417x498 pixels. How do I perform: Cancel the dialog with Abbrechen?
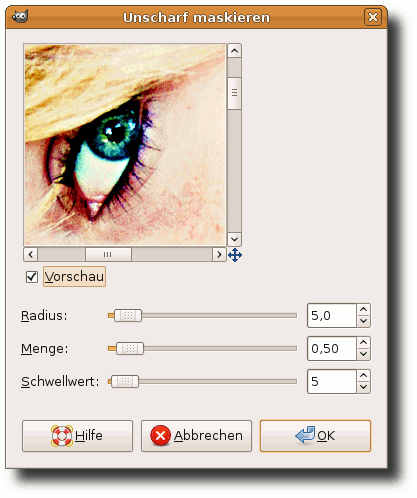click(x=196, y=436)
